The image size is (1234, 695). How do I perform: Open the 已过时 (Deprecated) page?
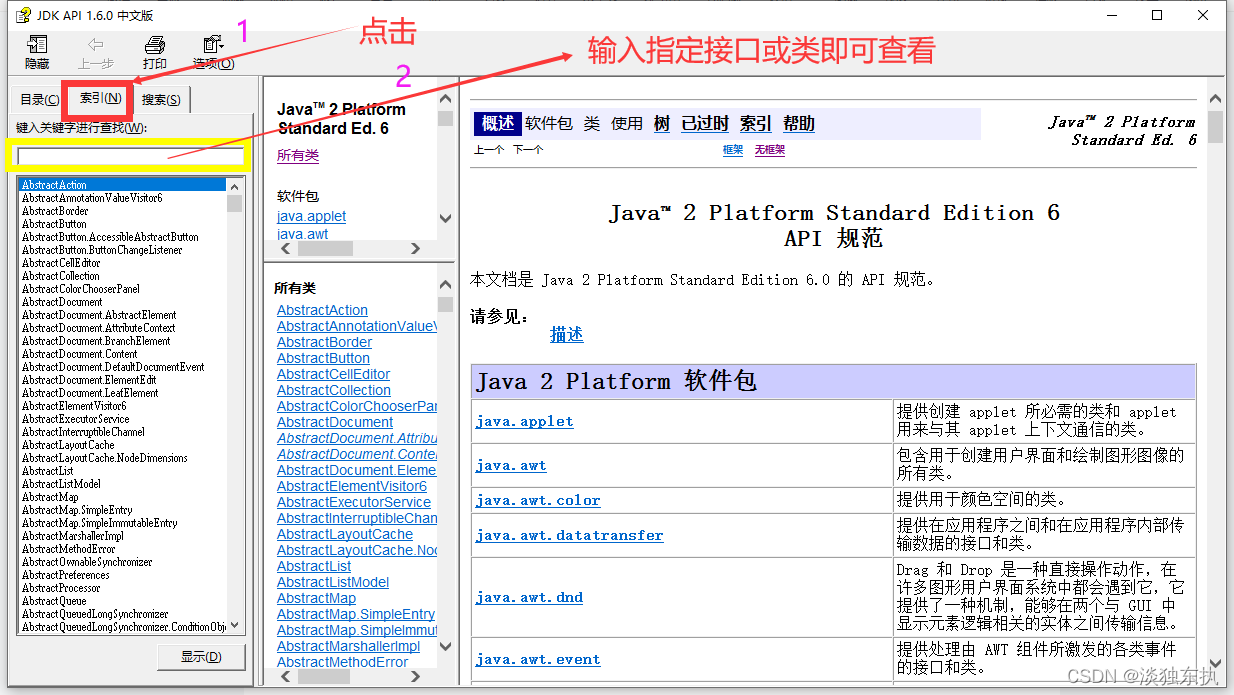[x=704, y=122]
